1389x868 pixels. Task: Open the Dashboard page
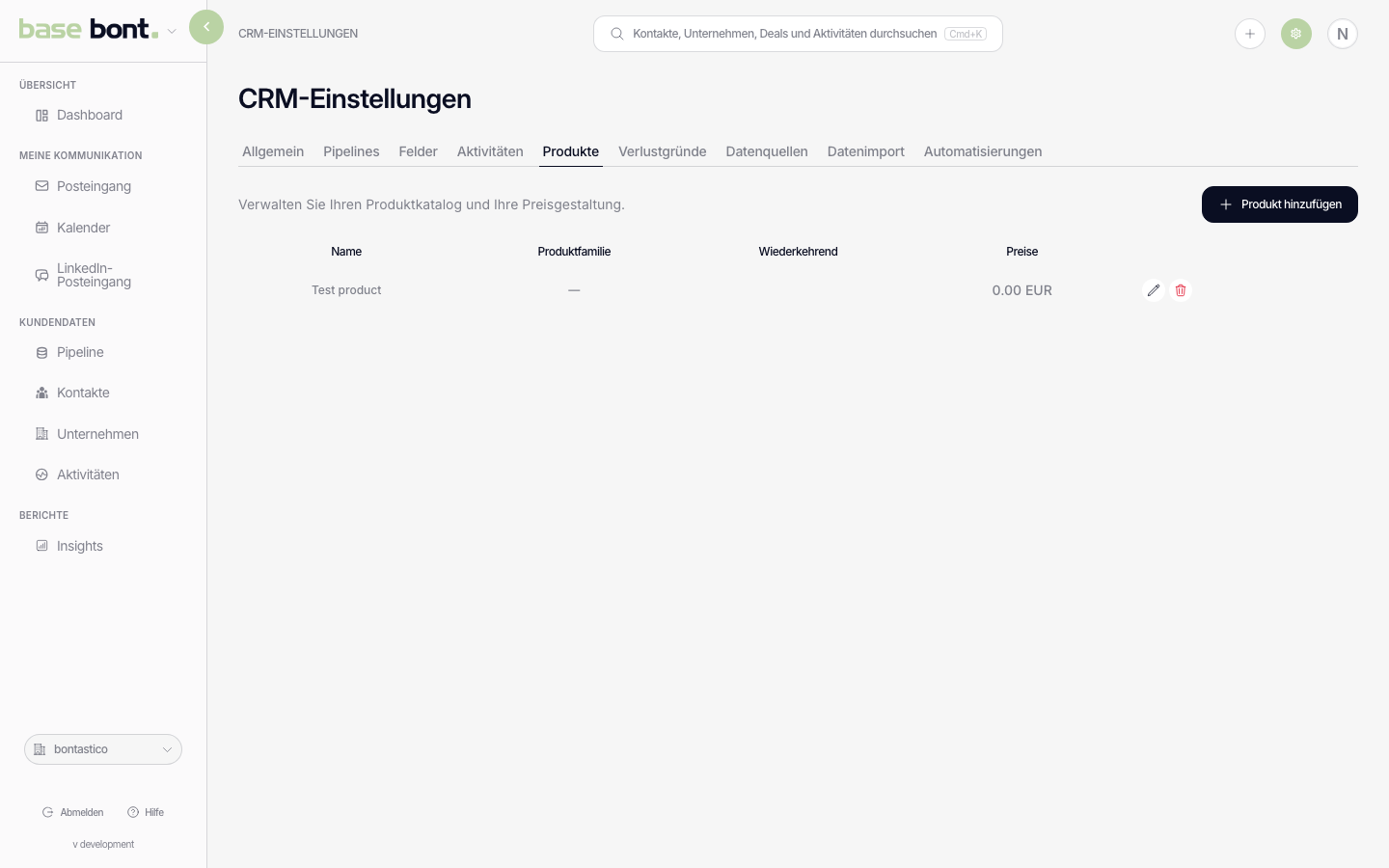[x=90, y=115]
